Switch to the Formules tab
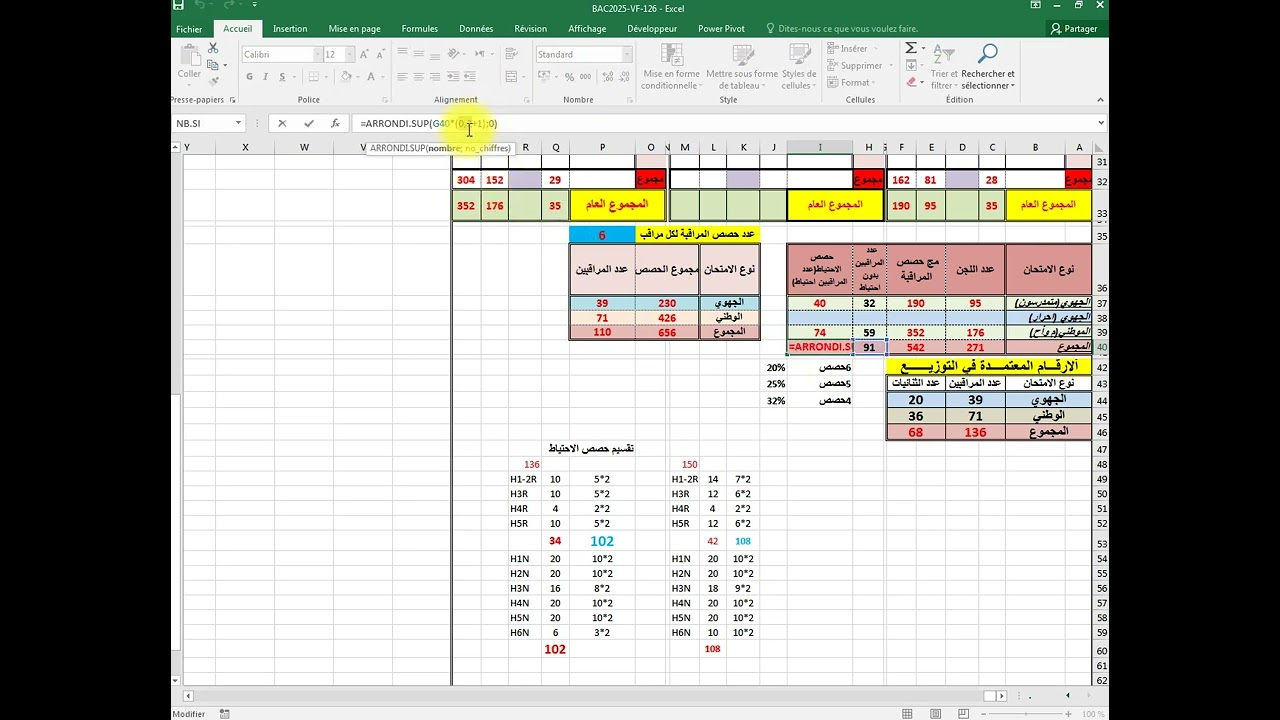 pyautogui.click(x=420, y=29)
